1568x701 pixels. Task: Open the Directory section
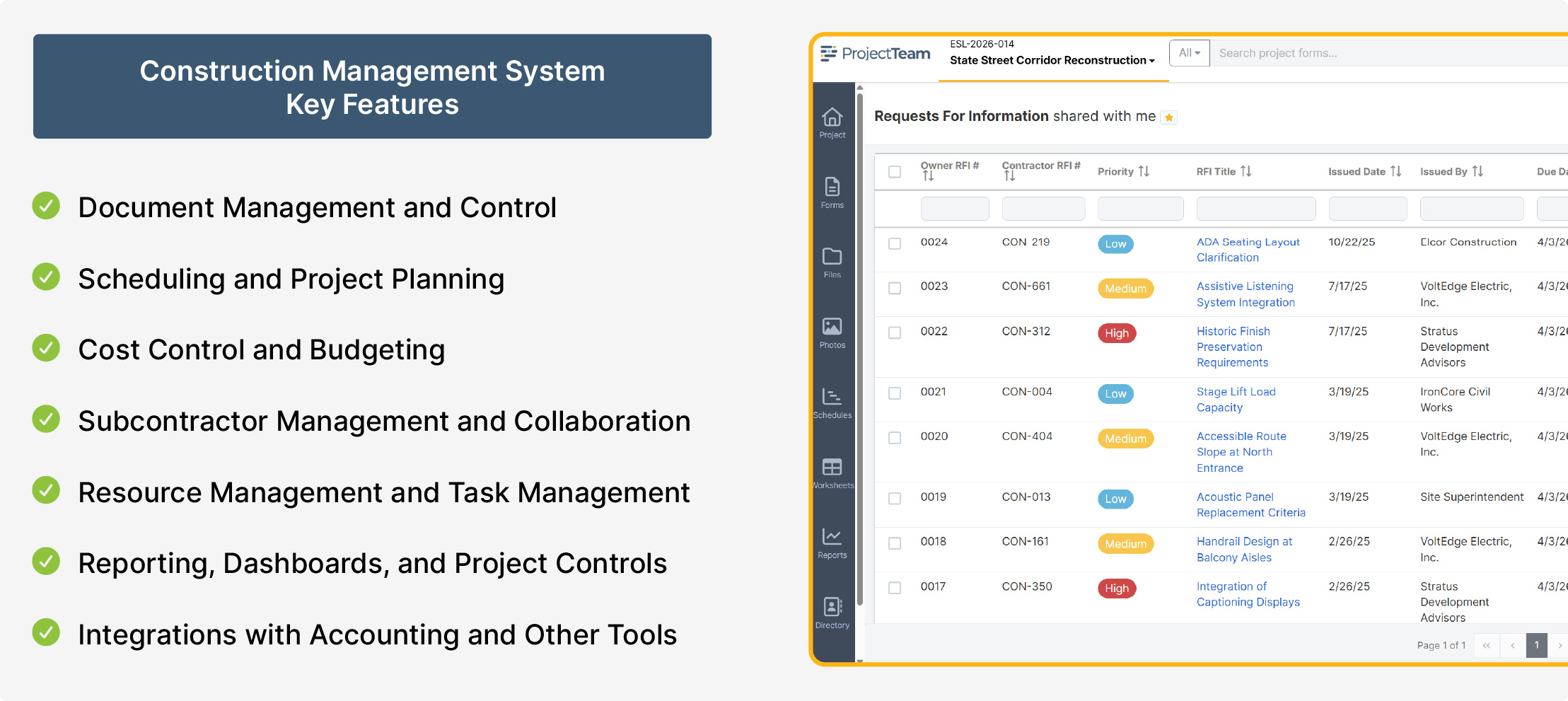click(x=832, y=611)
